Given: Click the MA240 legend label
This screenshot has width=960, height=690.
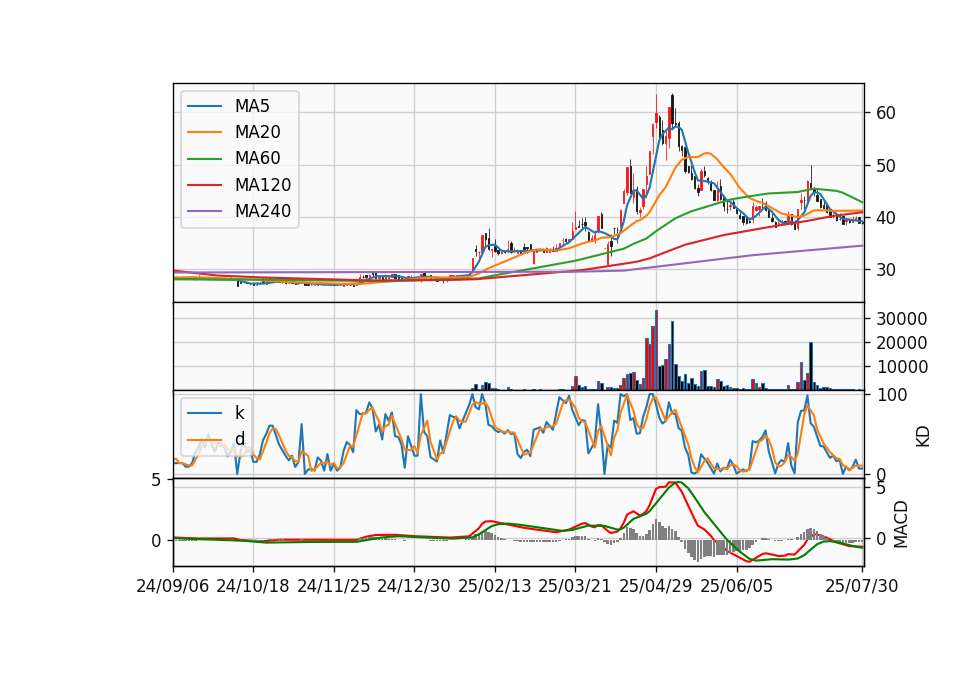Looking at the screenshot, I should pyautogui.click(x=263, y=211).
